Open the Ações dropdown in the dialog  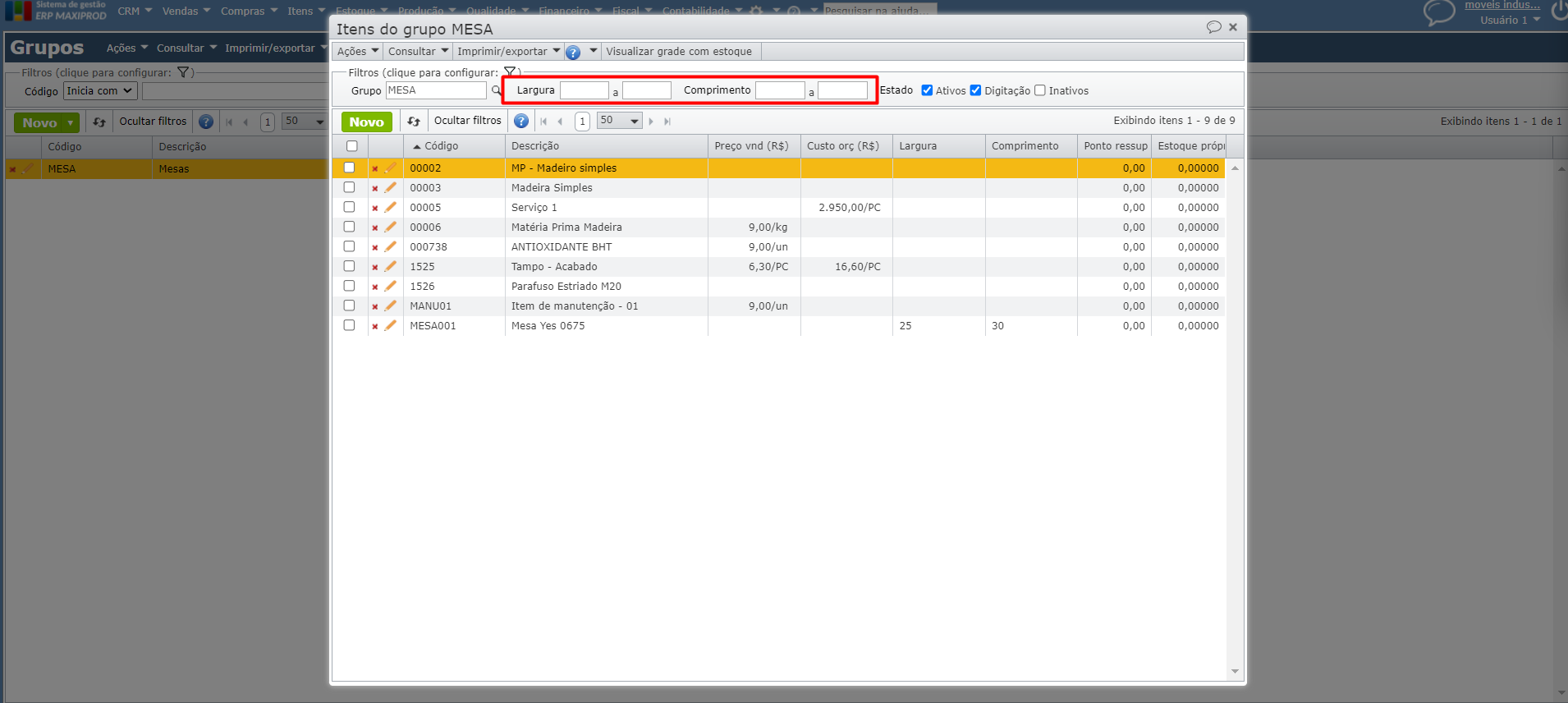[x=358, y=52]
